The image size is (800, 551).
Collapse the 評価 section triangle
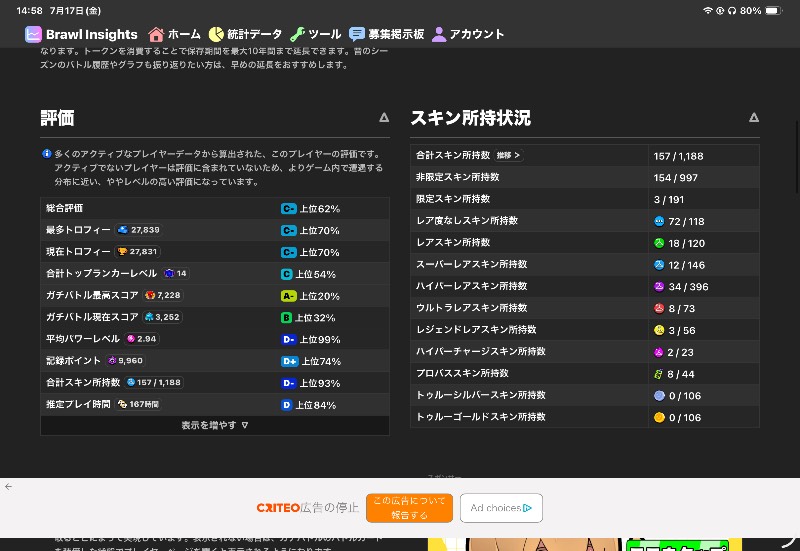coord(384,118)
